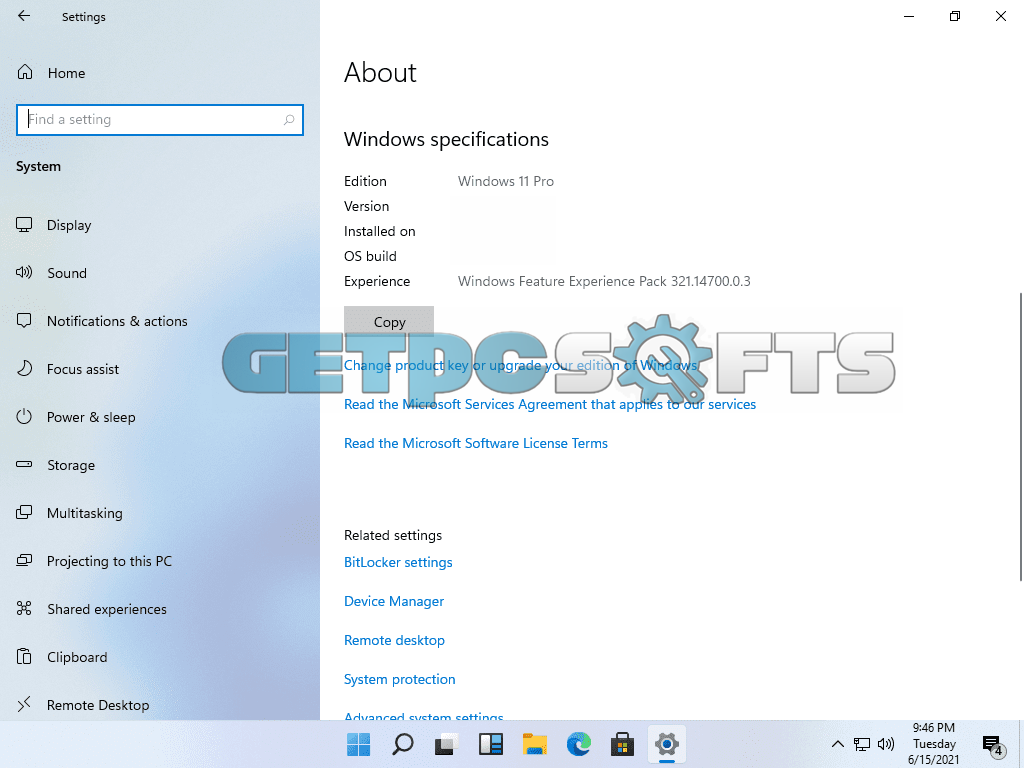Open Change product key or upgrade link
This screenshot has width=1024, height=768.
click(x=520, y=365)
